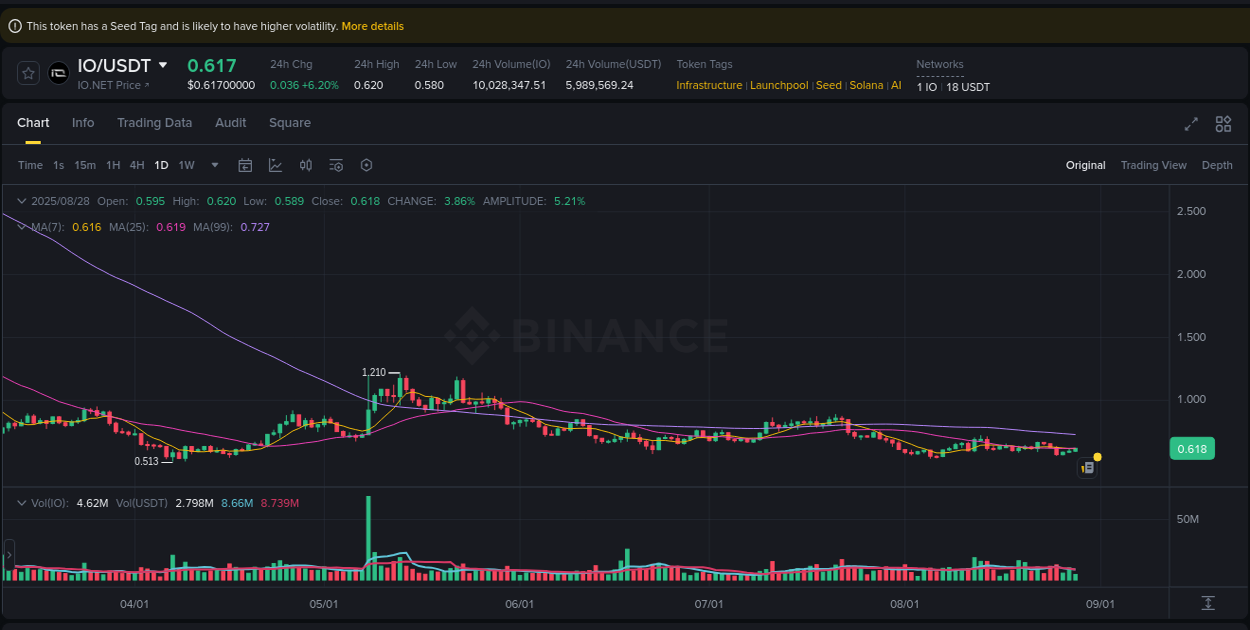The height and width of the screenshot is (630, 1250).
Task: Open the candlestick style icon
Action: (x=306, y=165)
